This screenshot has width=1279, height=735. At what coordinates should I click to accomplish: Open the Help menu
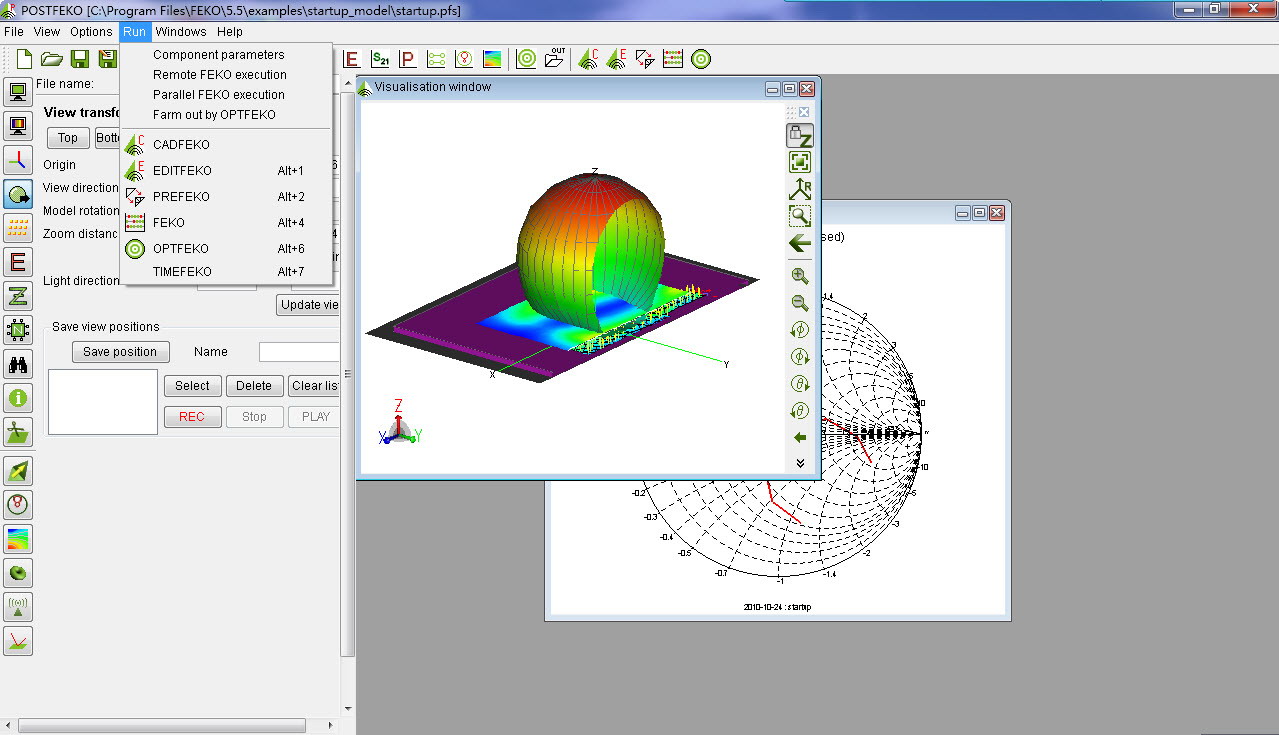(x=230, y=32)
